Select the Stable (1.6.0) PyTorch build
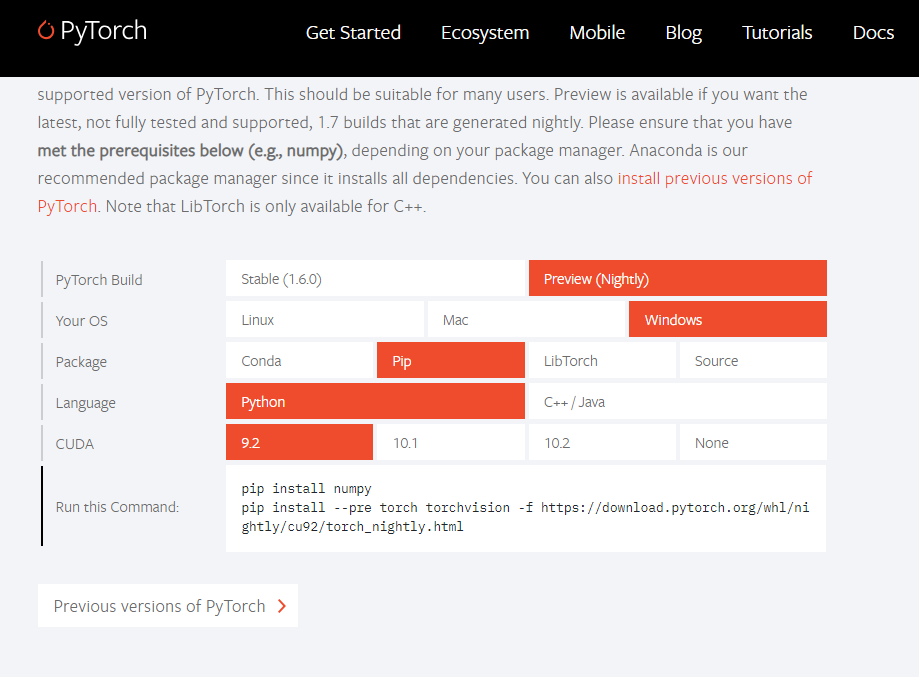Screen dimensions: 919x677 pos(376,278)
